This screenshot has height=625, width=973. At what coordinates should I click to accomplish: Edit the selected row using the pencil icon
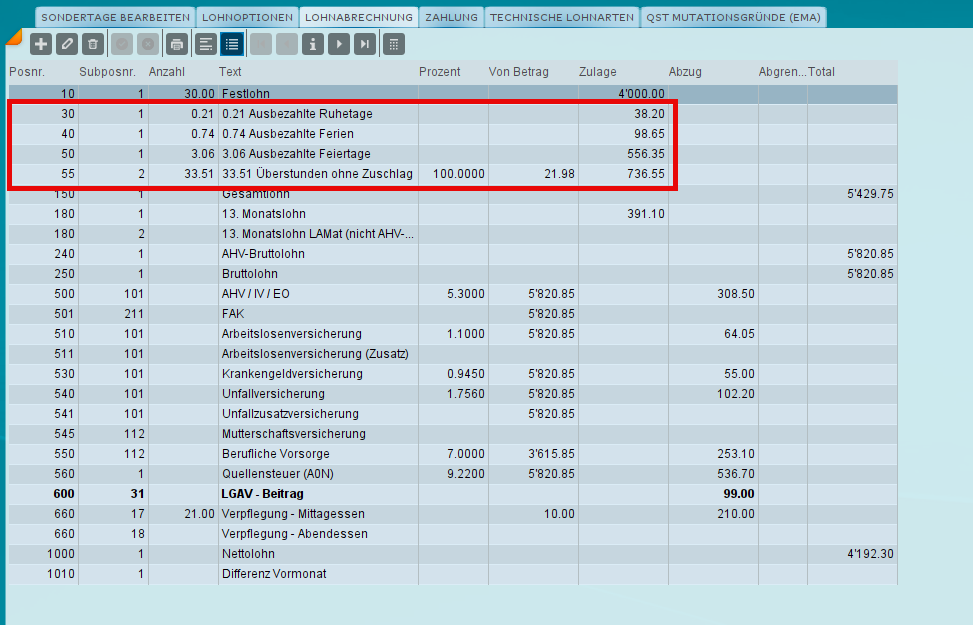(67, 44)
